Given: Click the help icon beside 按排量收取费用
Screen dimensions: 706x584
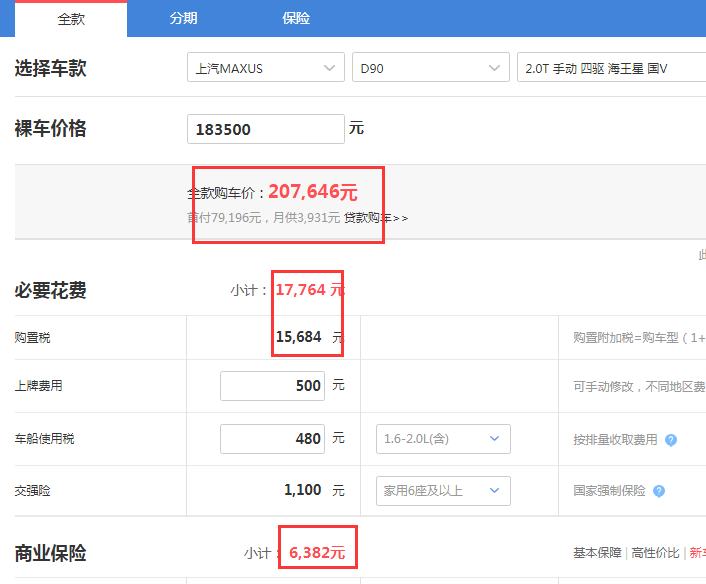Looking at the screenshot, I should click(x=671, y=440).
